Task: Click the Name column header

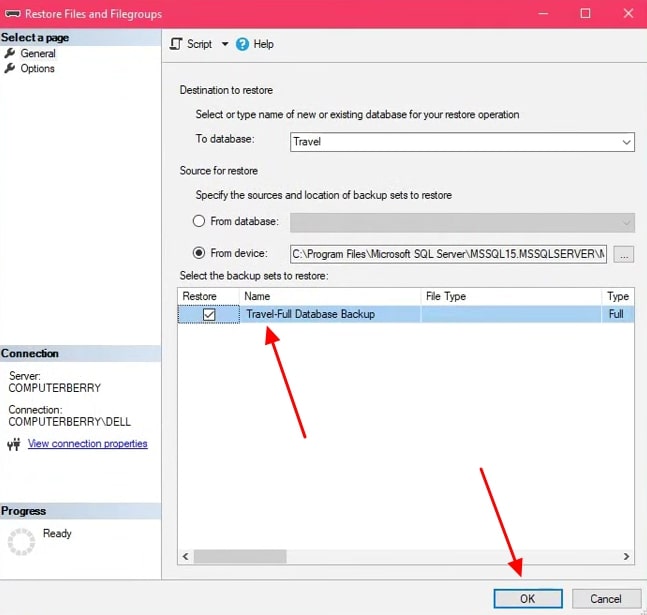Action: coord(330,296)
